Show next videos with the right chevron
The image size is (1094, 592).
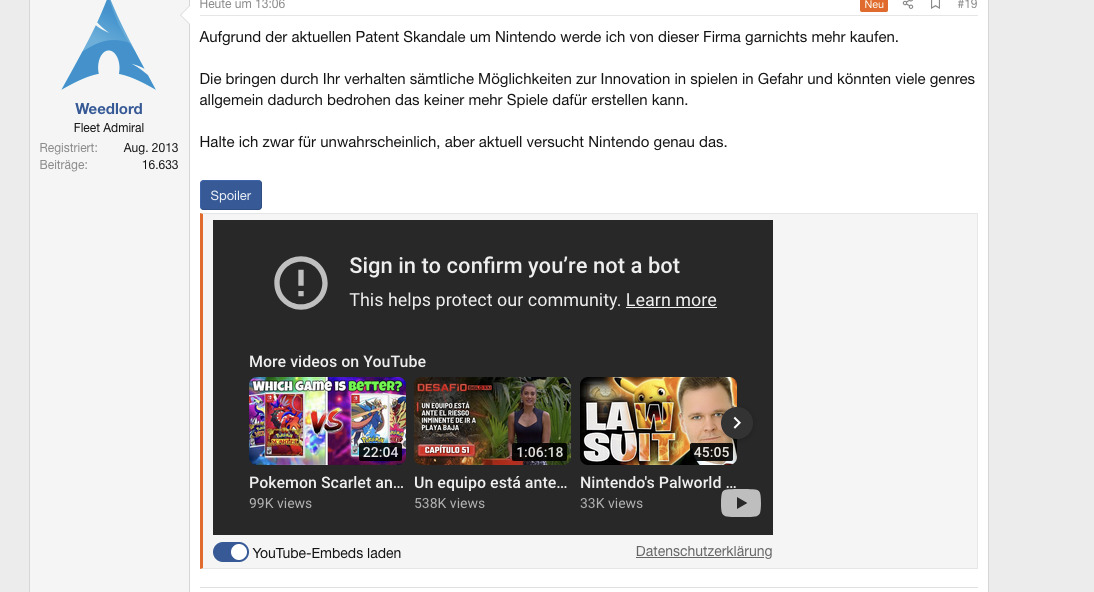(x=737, y=423)
